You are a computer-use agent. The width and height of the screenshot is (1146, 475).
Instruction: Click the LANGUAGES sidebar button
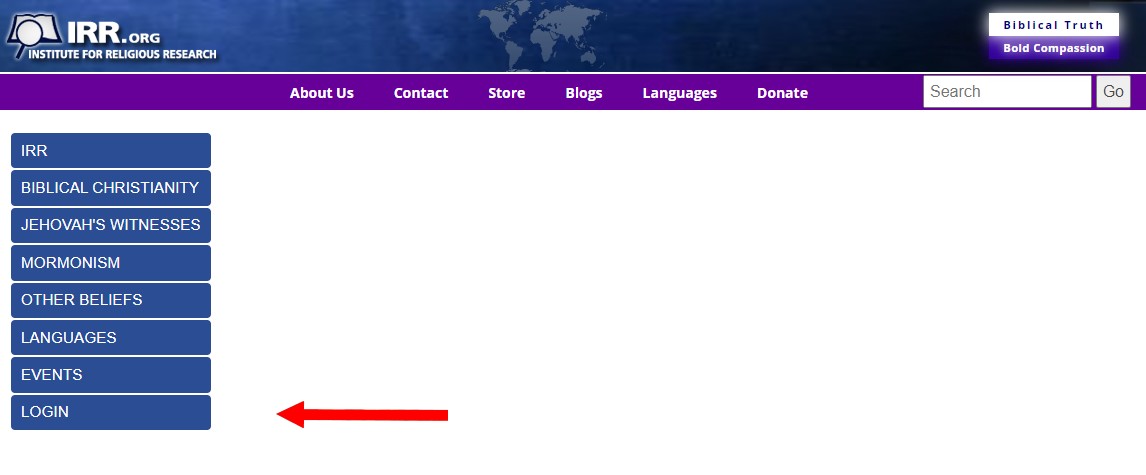(111, 338)
